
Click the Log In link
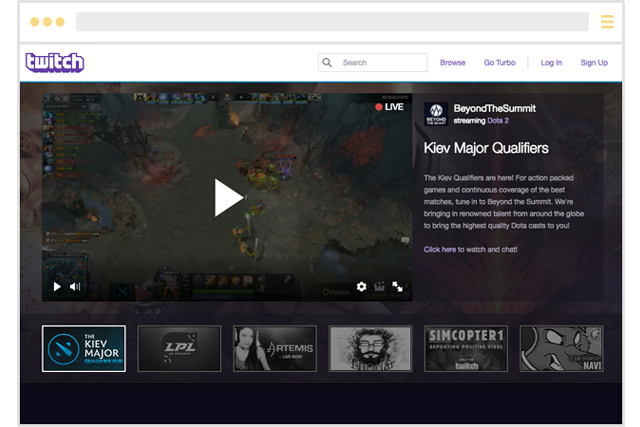[551, 62]
